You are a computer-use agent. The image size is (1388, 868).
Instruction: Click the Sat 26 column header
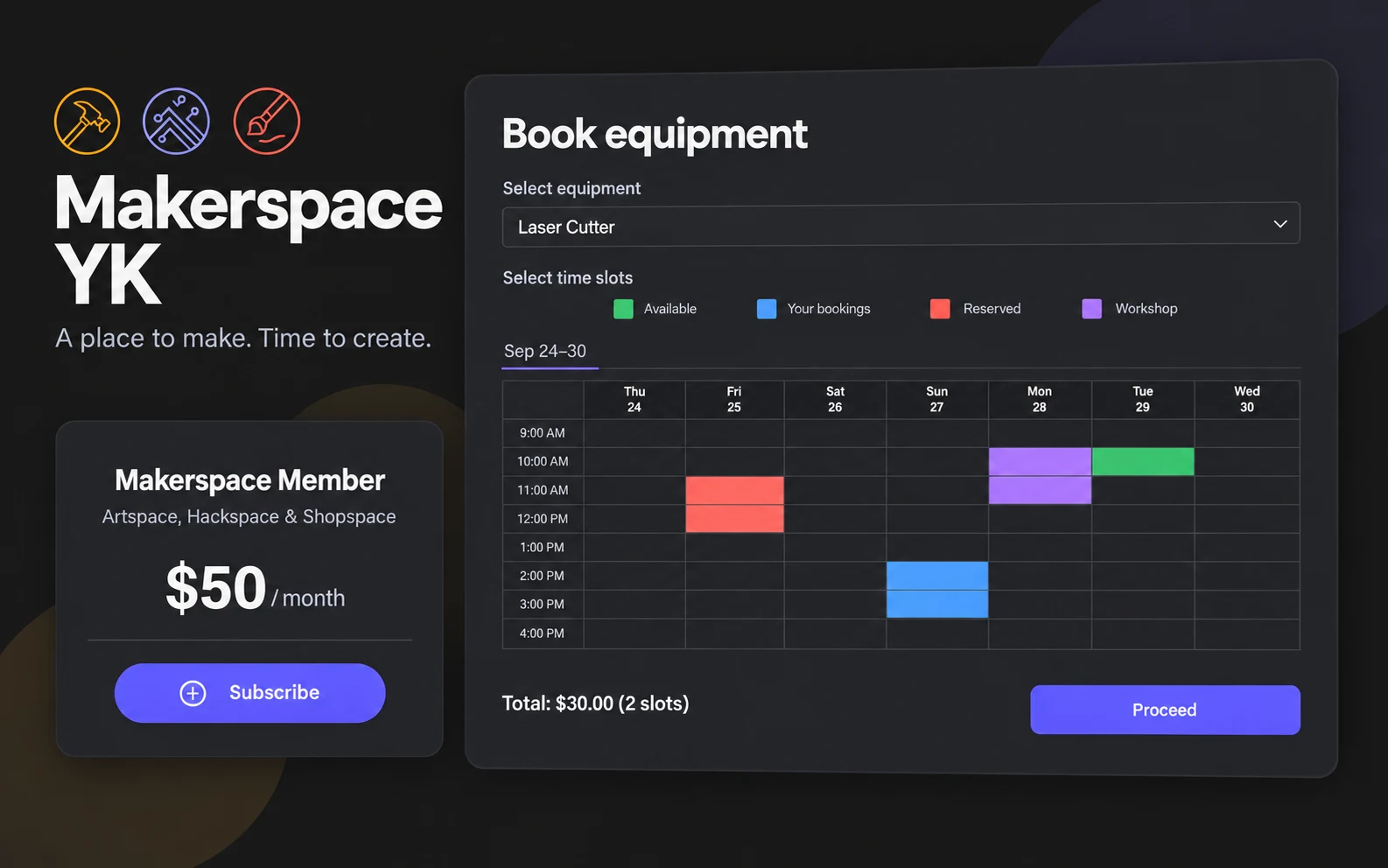tap(835, 399)
